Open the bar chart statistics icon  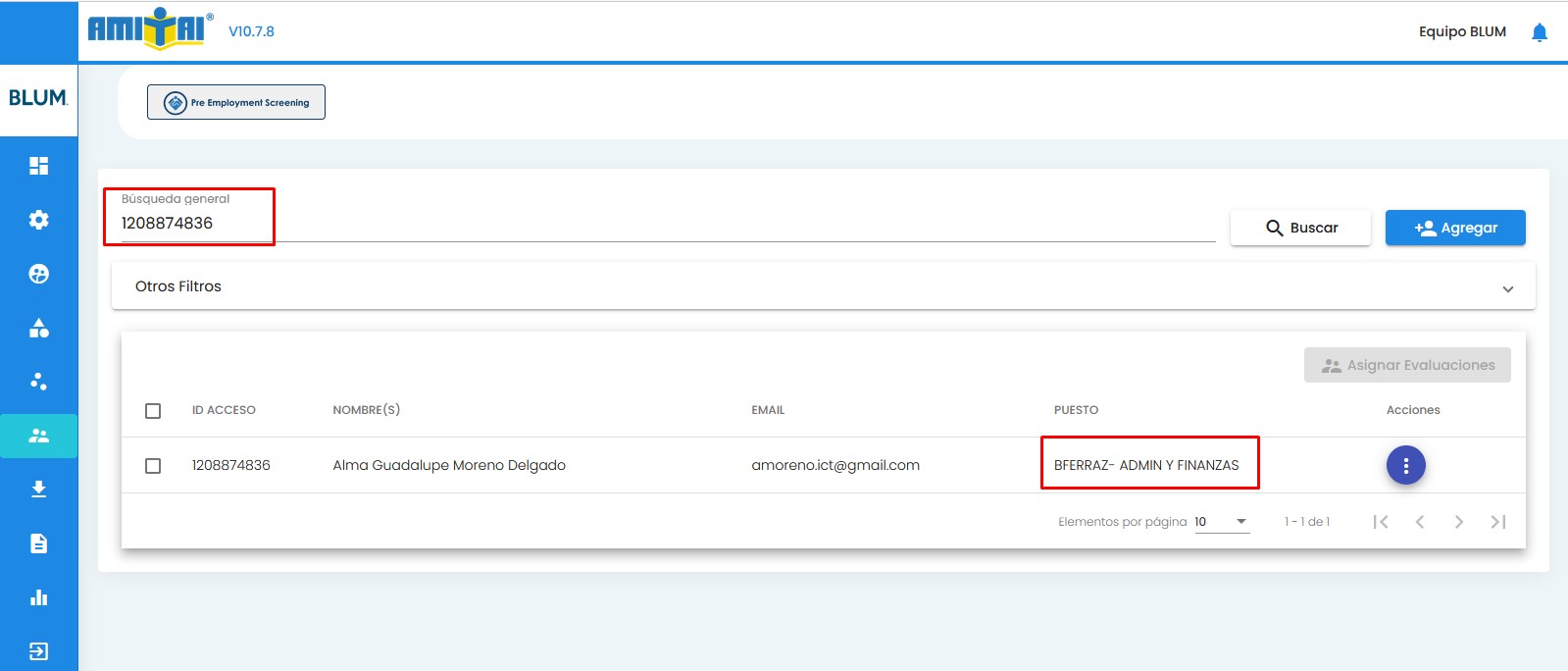pyautogui.click(x=38, y=597)
